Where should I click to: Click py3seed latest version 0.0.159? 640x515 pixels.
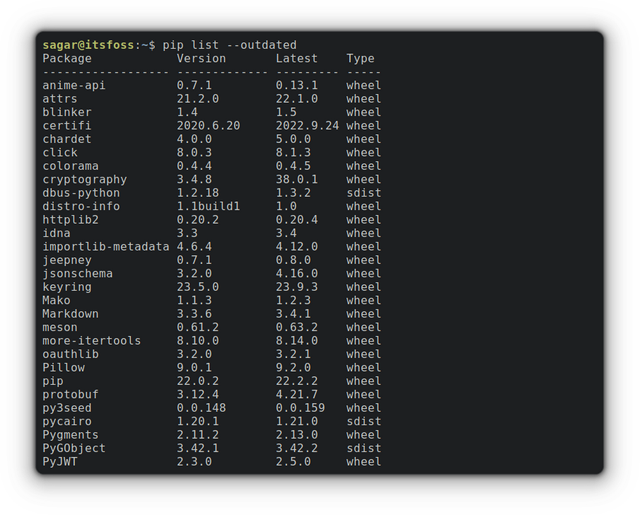pos(300,408)
